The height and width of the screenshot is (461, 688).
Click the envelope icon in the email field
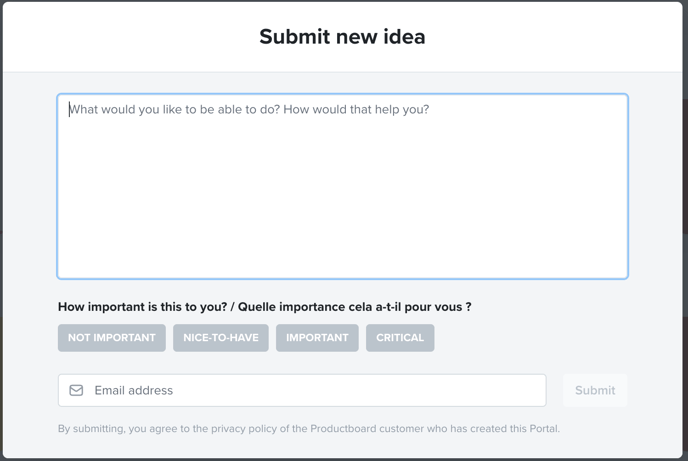76,390
